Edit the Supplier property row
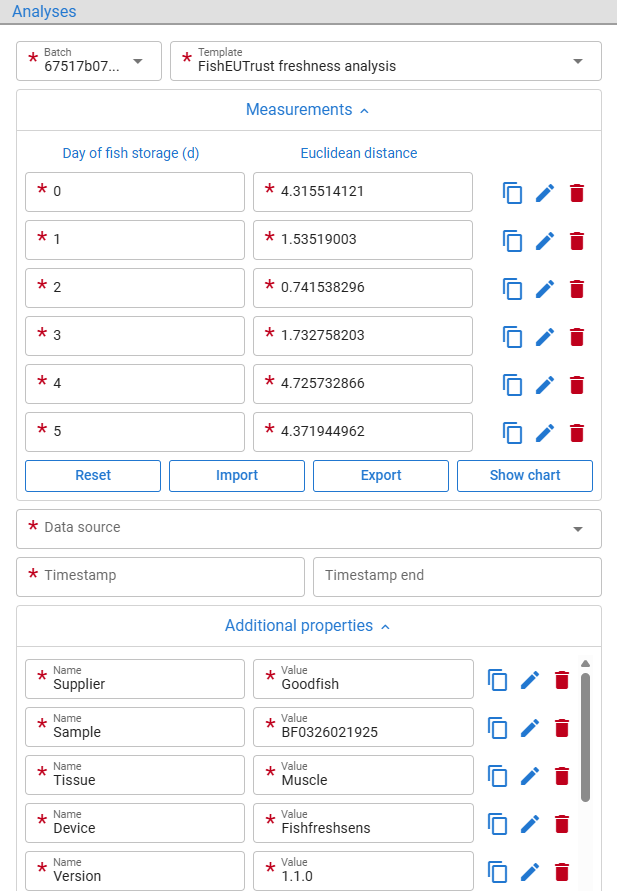 pyautogui.click(x=530, y=680)
